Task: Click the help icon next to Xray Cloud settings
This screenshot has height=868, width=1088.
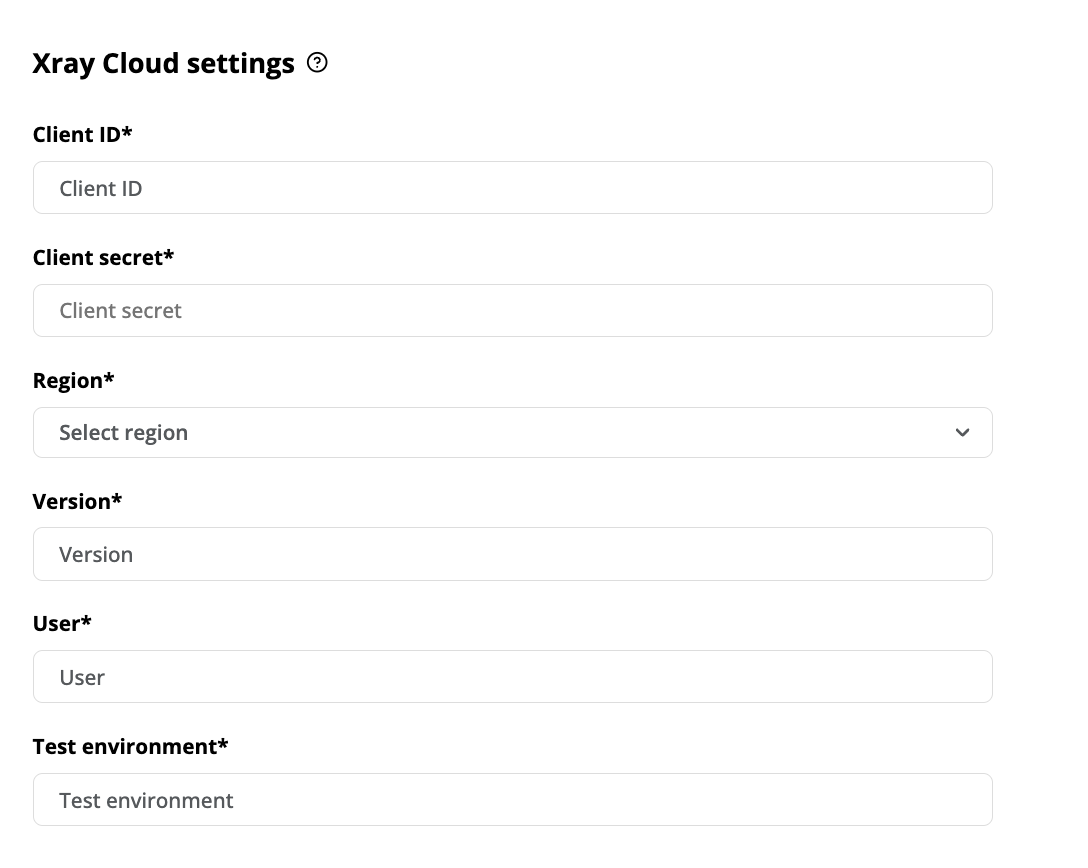Action: pos(317,62)
